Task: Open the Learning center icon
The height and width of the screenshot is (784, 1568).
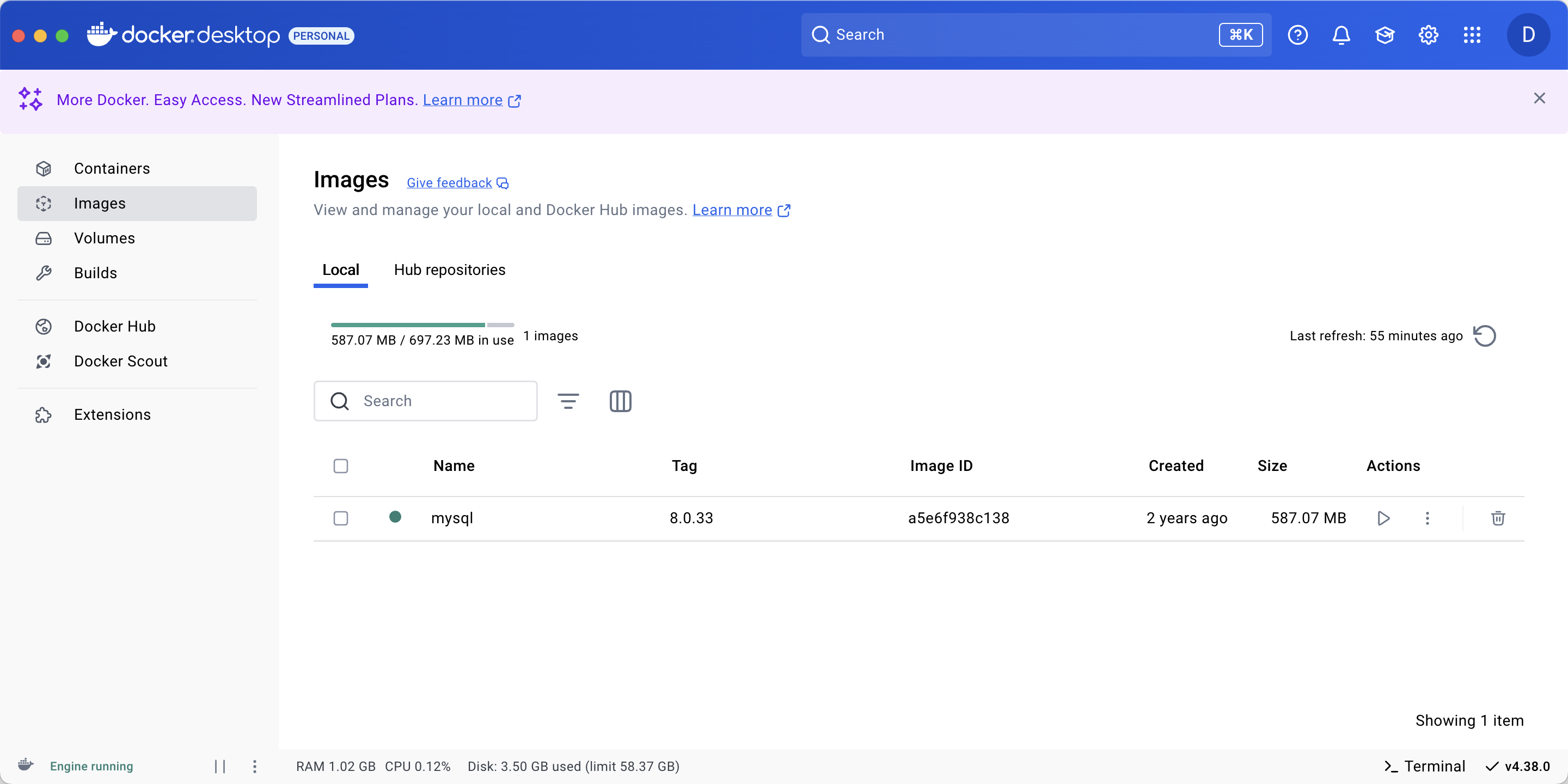Action: click(1385, 35)
